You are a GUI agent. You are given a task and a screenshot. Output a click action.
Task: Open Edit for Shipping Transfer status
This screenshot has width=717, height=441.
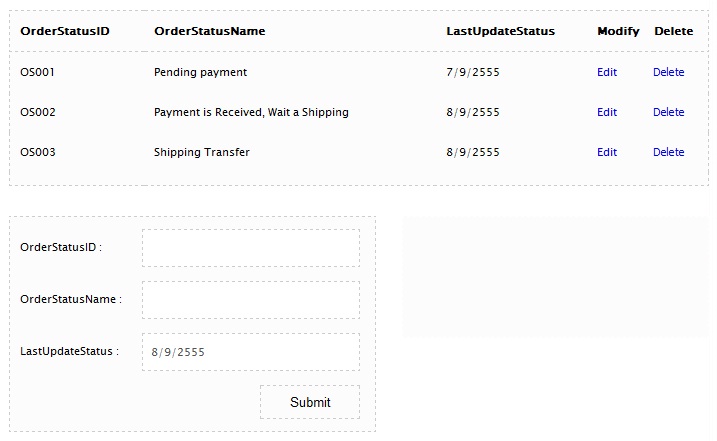607,152
